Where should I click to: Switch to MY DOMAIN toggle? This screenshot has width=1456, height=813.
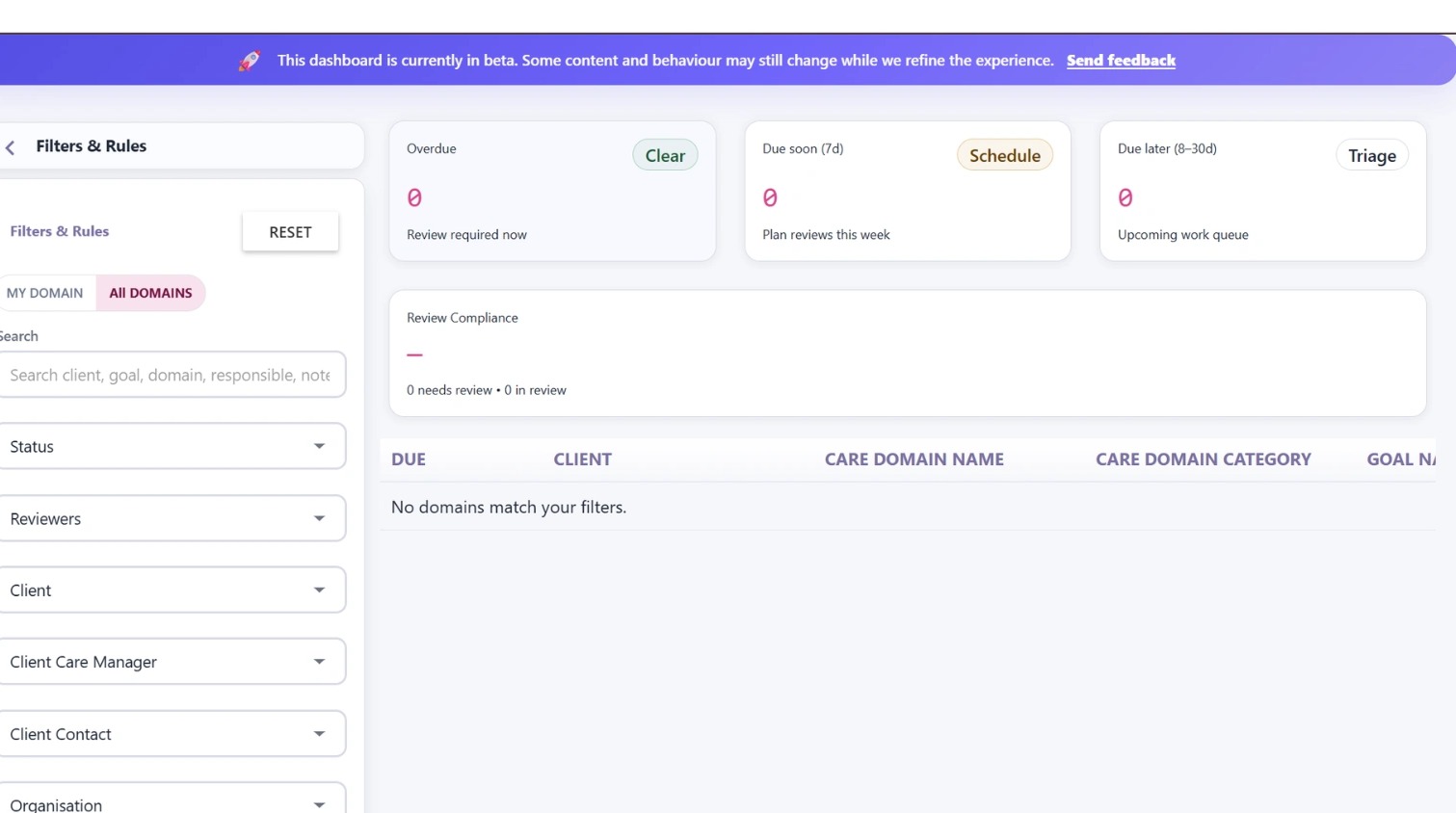point(45,293)
